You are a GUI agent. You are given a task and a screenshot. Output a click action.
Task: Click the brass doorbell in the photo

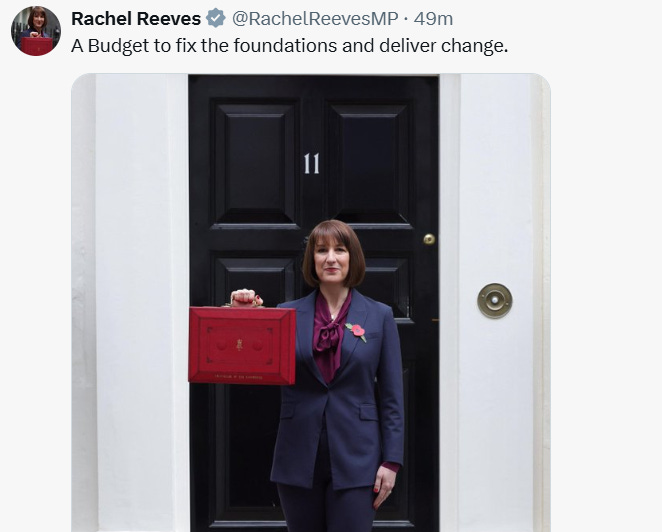coord(495,301)
